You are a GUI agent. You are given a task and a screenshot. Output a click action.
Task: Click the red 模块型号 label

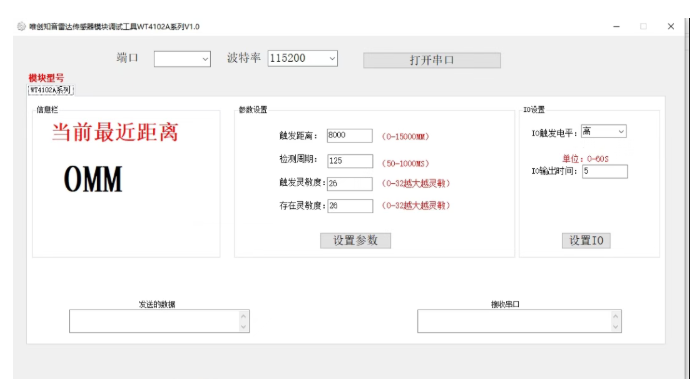[x=46, y=78]
